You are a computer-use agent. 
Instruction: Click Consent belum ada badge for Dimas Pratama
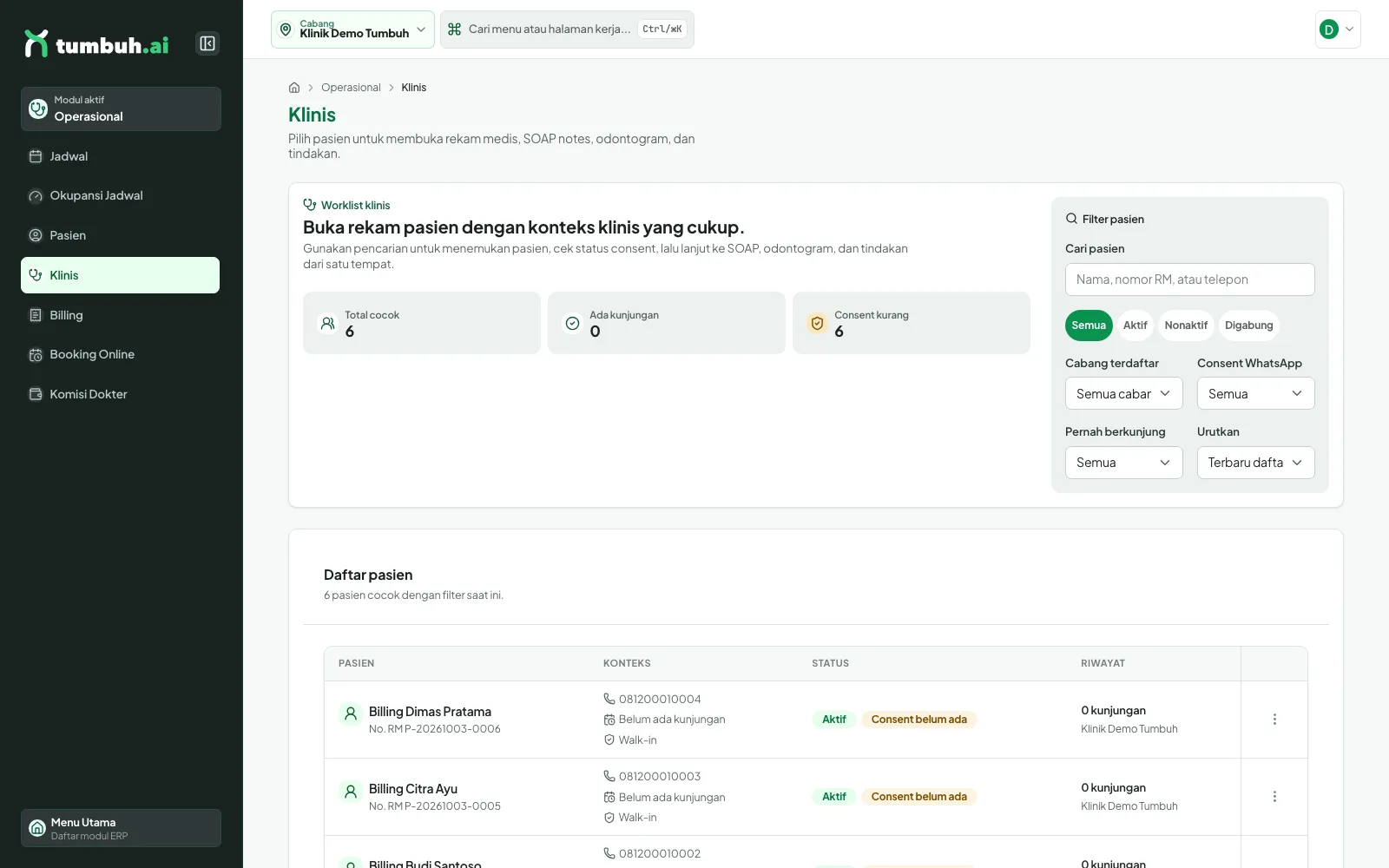pos(919,720)
